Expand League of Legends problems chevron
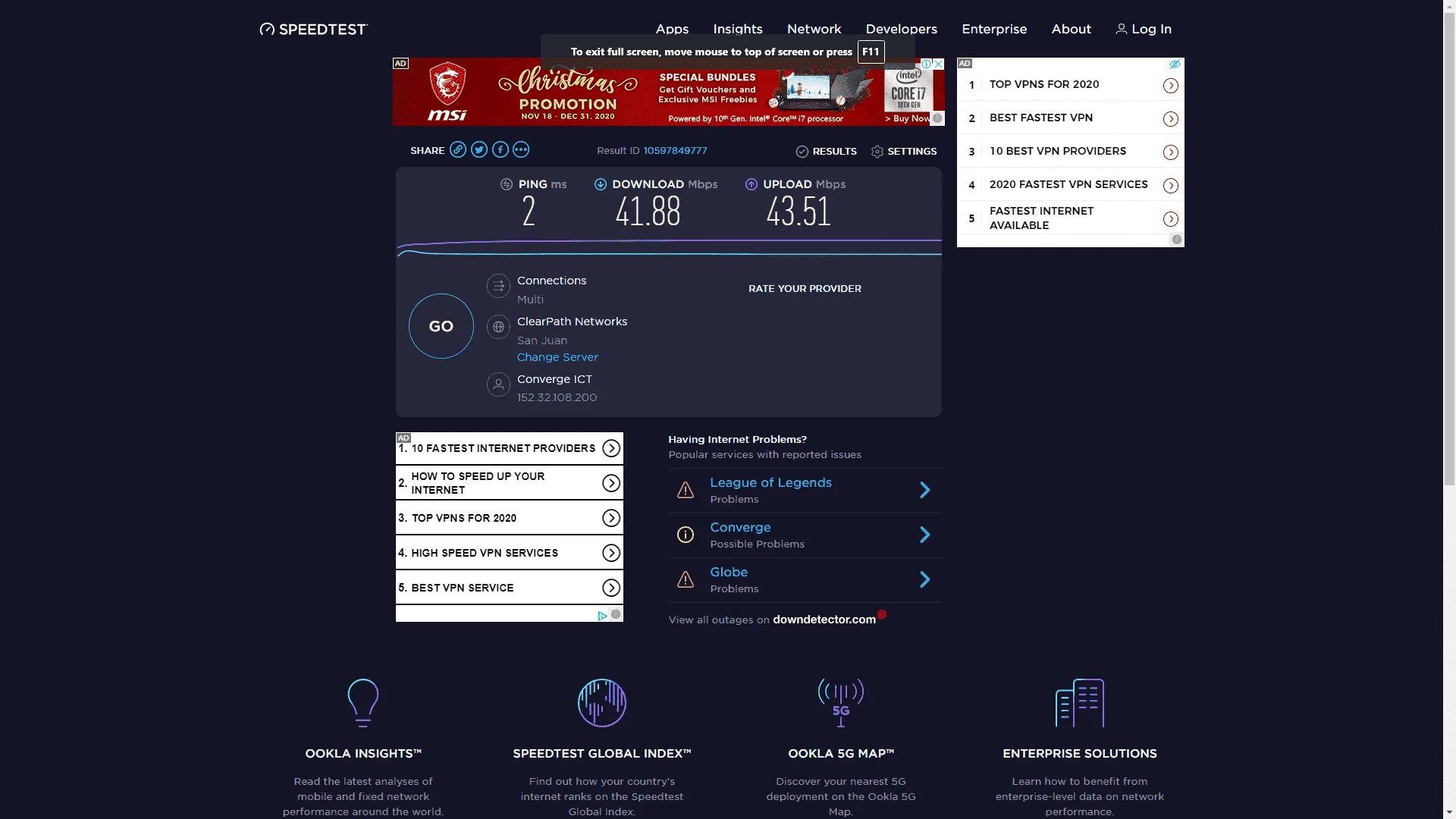The height and width of the screenshot is (819, 1456). [x=925, y=490]
